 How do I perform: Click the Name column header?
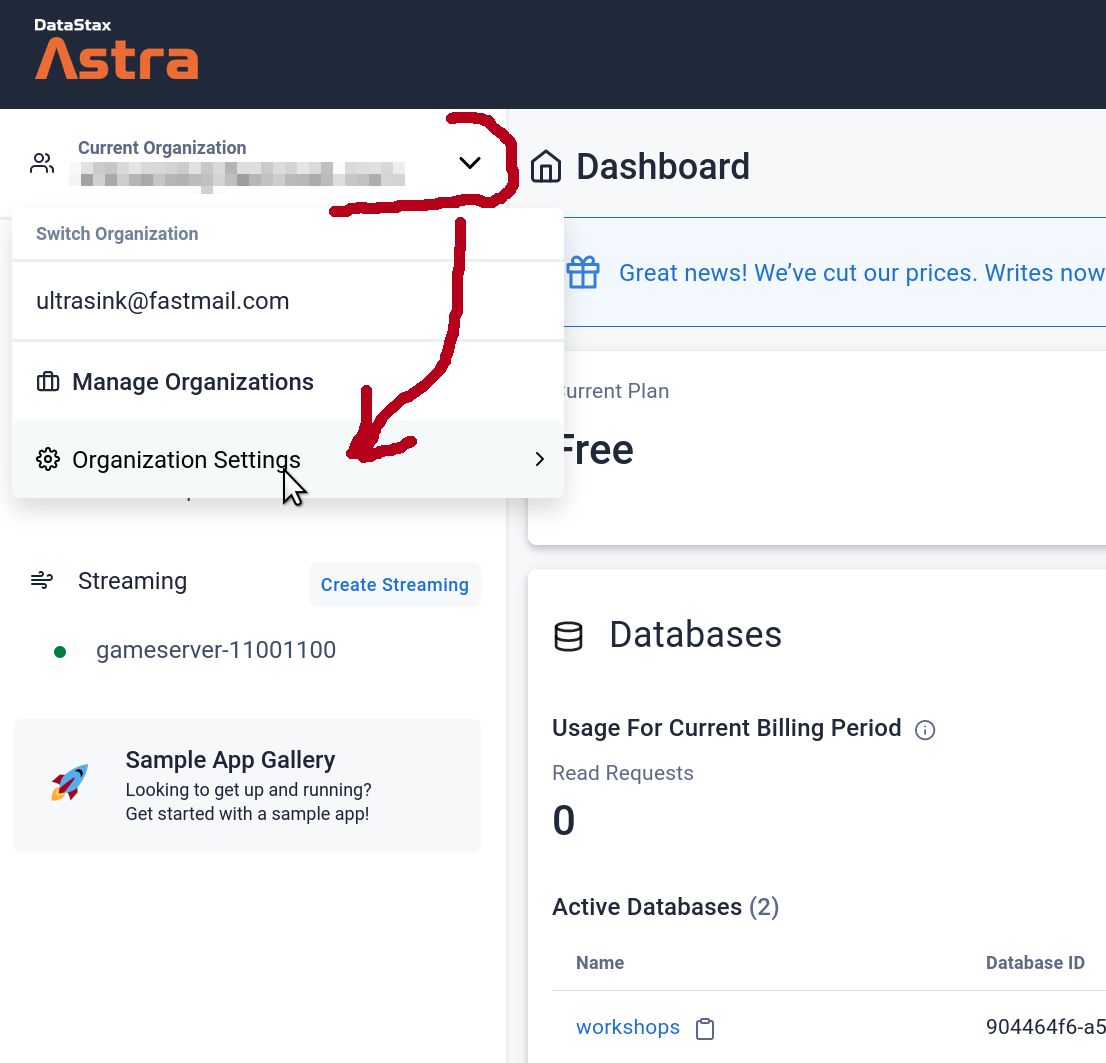click(600, 963)
